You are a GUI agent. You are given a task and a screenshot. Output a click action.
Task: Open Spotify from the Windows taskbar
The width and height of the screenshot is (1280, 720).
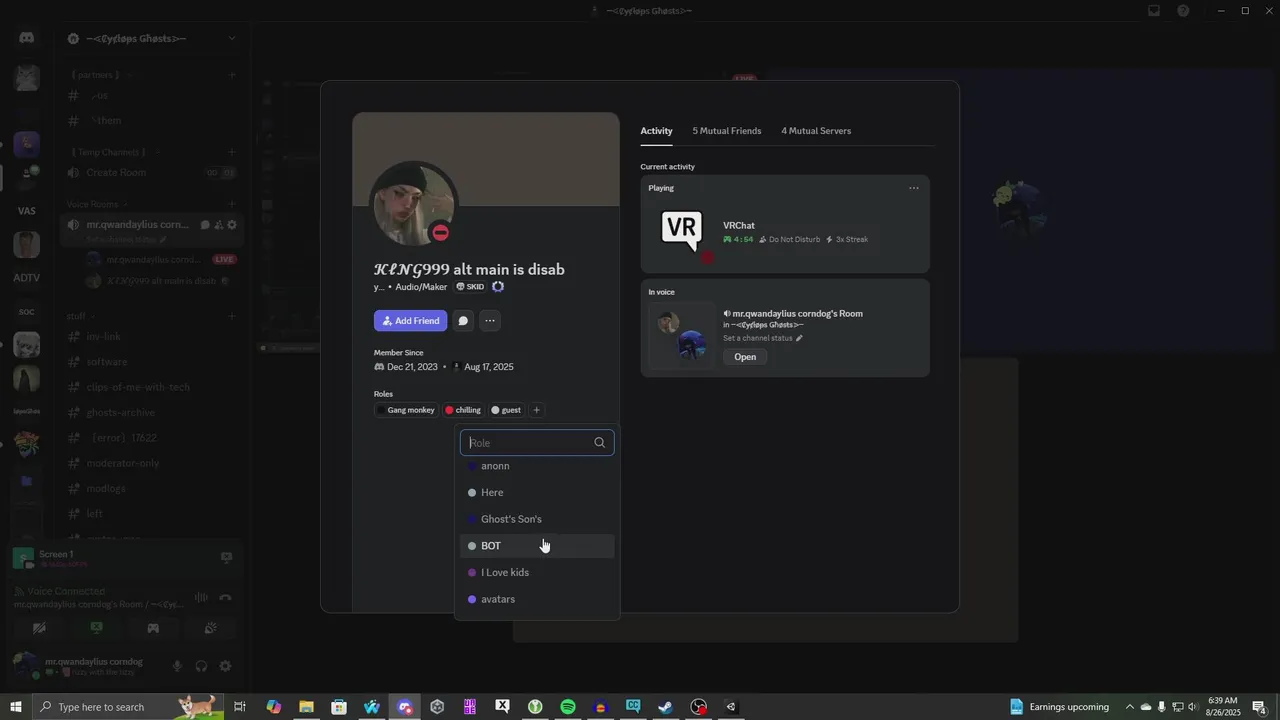(x=568, y=707)
